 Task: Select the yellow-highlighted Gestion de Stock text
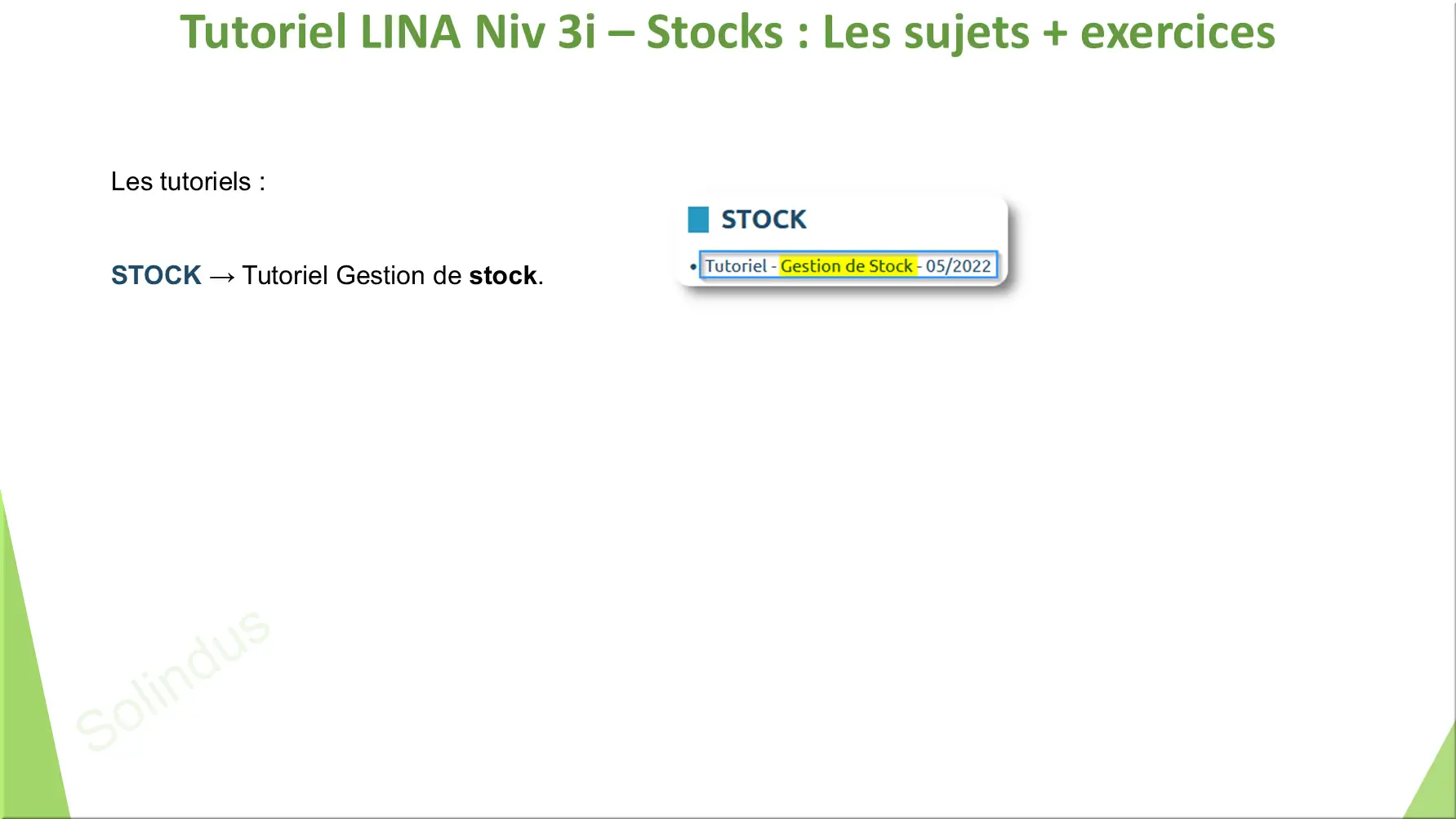[x=846, y=265]
